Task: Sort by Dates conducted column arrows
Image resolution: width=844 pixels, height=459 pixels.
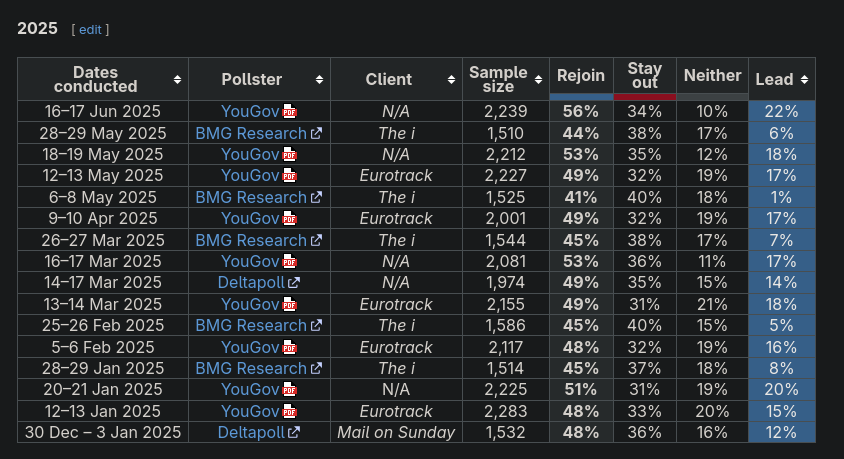Action: point(177,80)
